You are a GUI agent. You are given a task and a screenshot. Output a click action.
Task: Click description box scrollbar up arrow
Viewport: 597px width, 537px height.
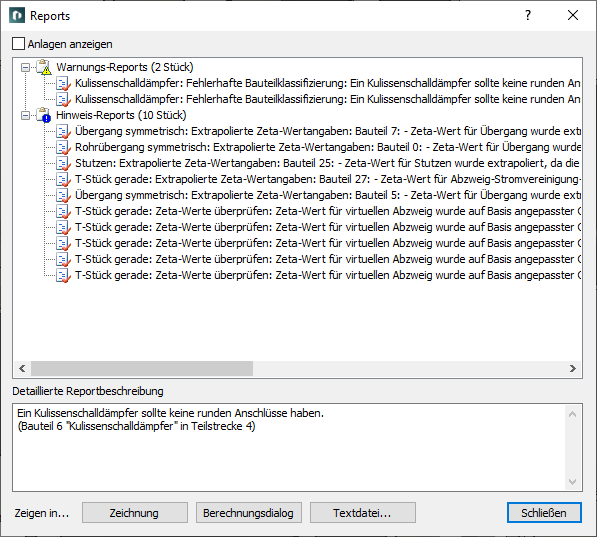pos(572,414)
